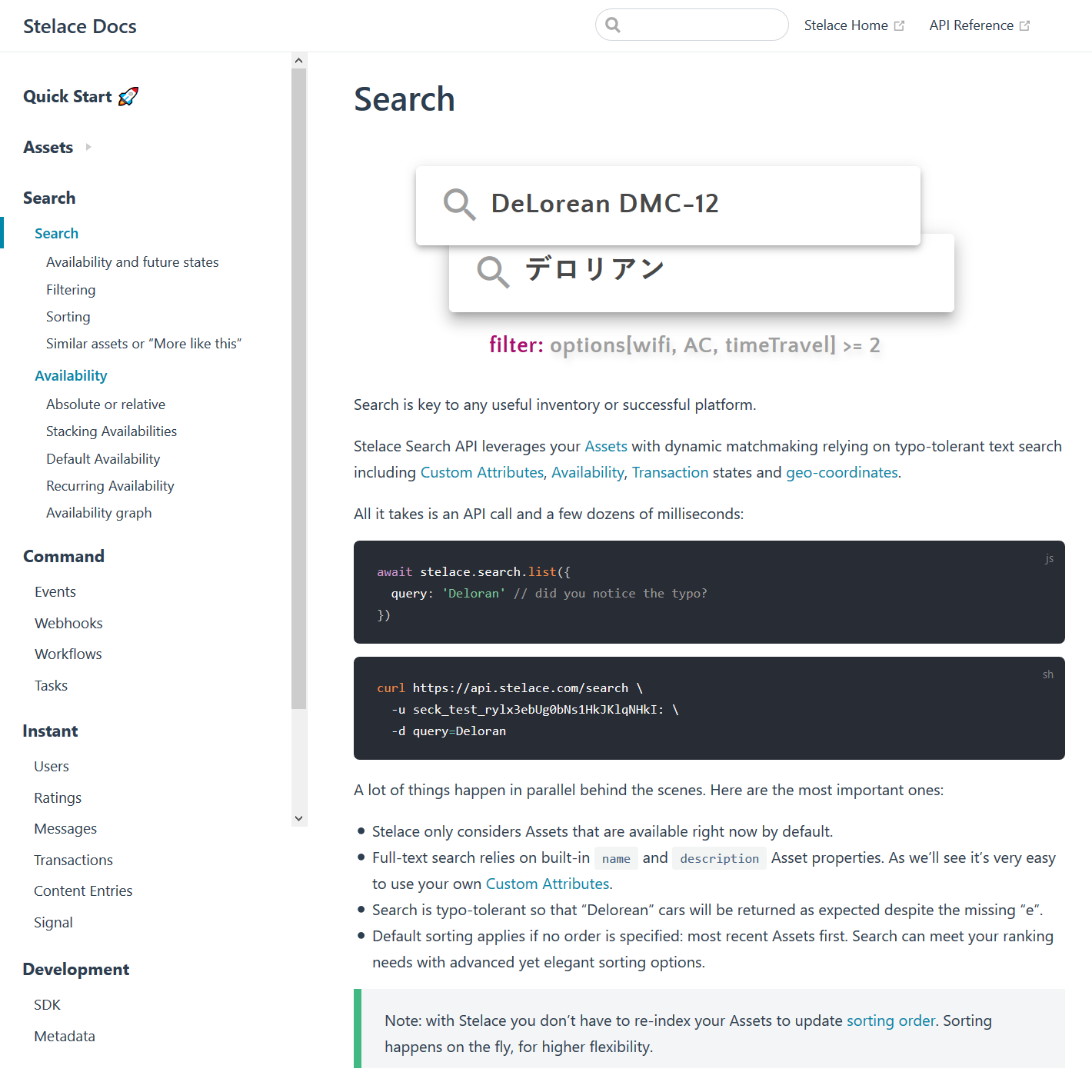
Task: Click the curl shell code block
Action: tap(709, 708)
